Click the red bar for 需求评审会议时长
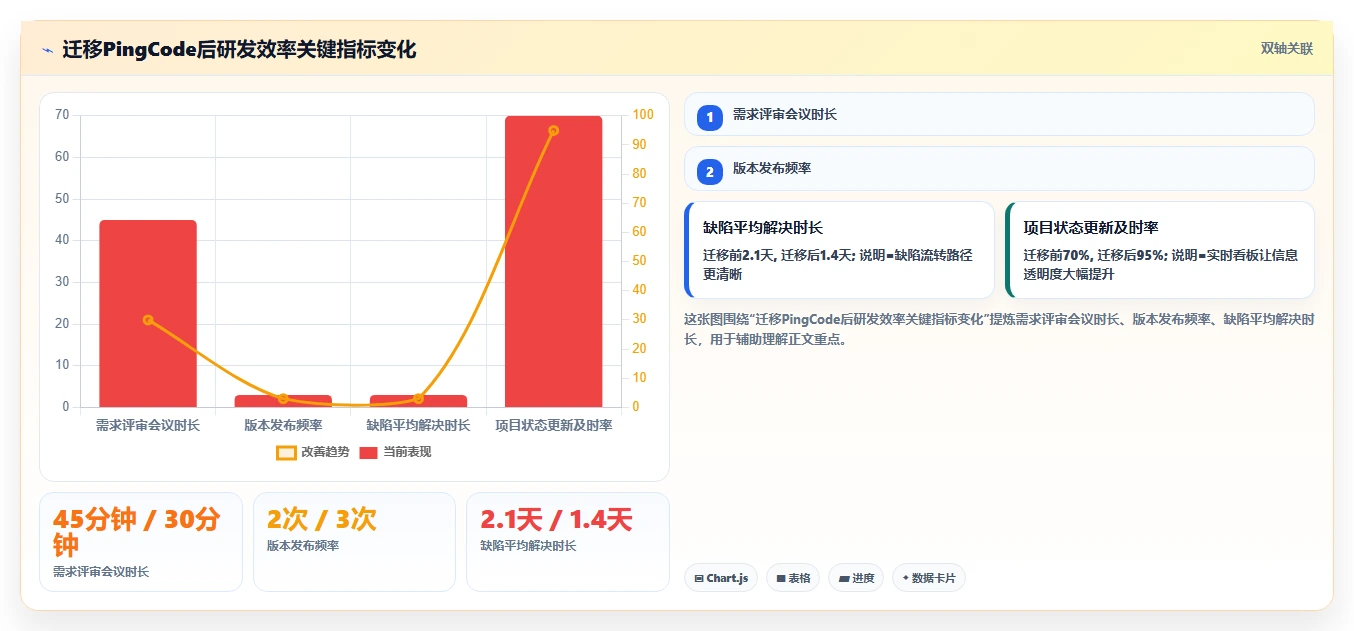 148,313
